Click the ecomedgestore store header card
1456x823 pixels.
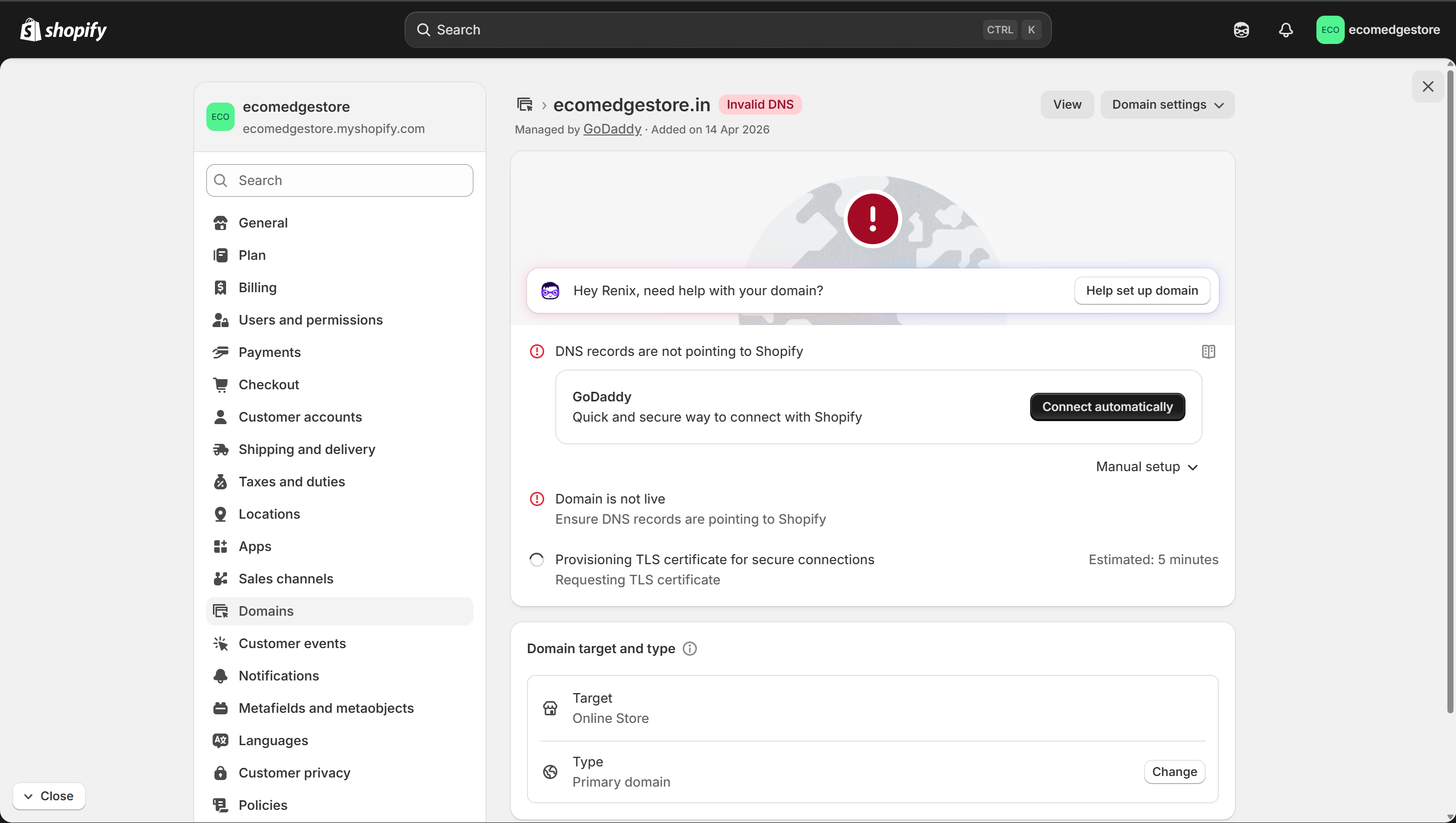[339, 117]
